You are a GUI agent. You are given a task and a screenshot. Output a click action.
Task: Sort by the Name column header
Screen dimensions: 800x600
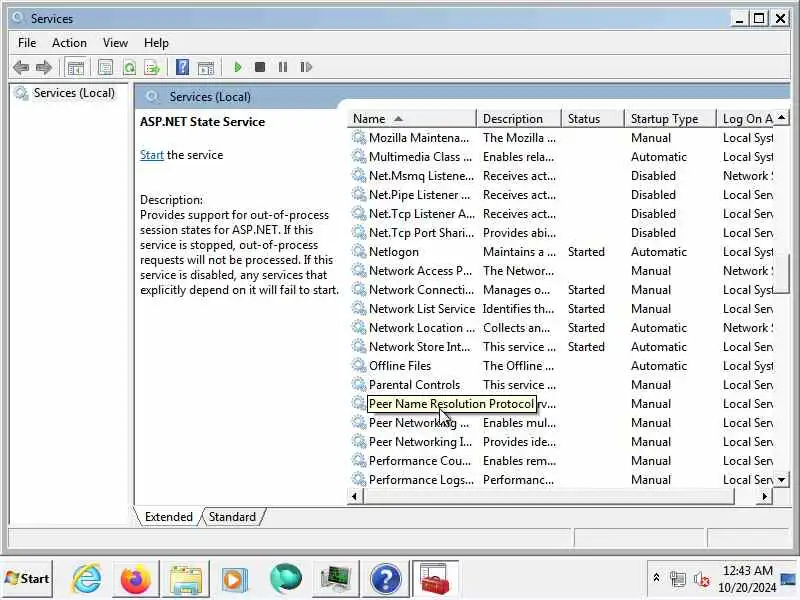pyautogui.click(x=412, y=119)
